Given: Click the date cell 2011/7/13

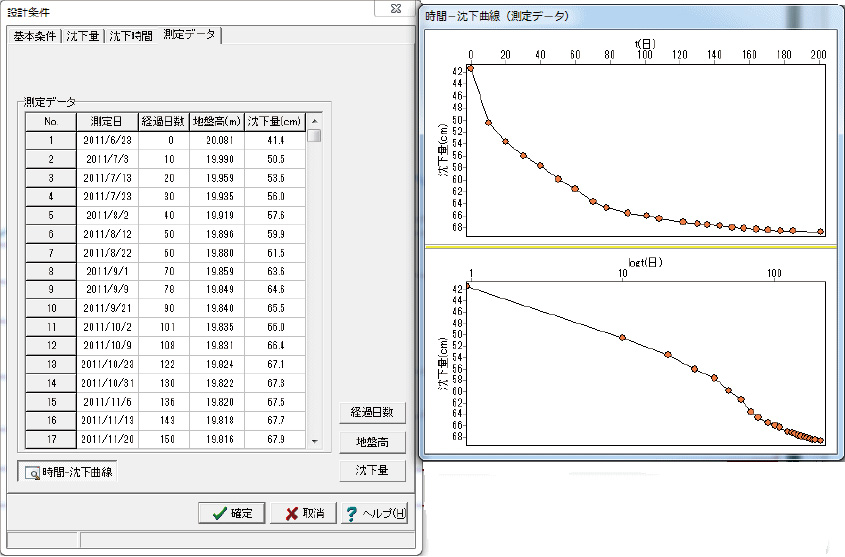Looking at the screenshot, I should click(x=107, y=178).
